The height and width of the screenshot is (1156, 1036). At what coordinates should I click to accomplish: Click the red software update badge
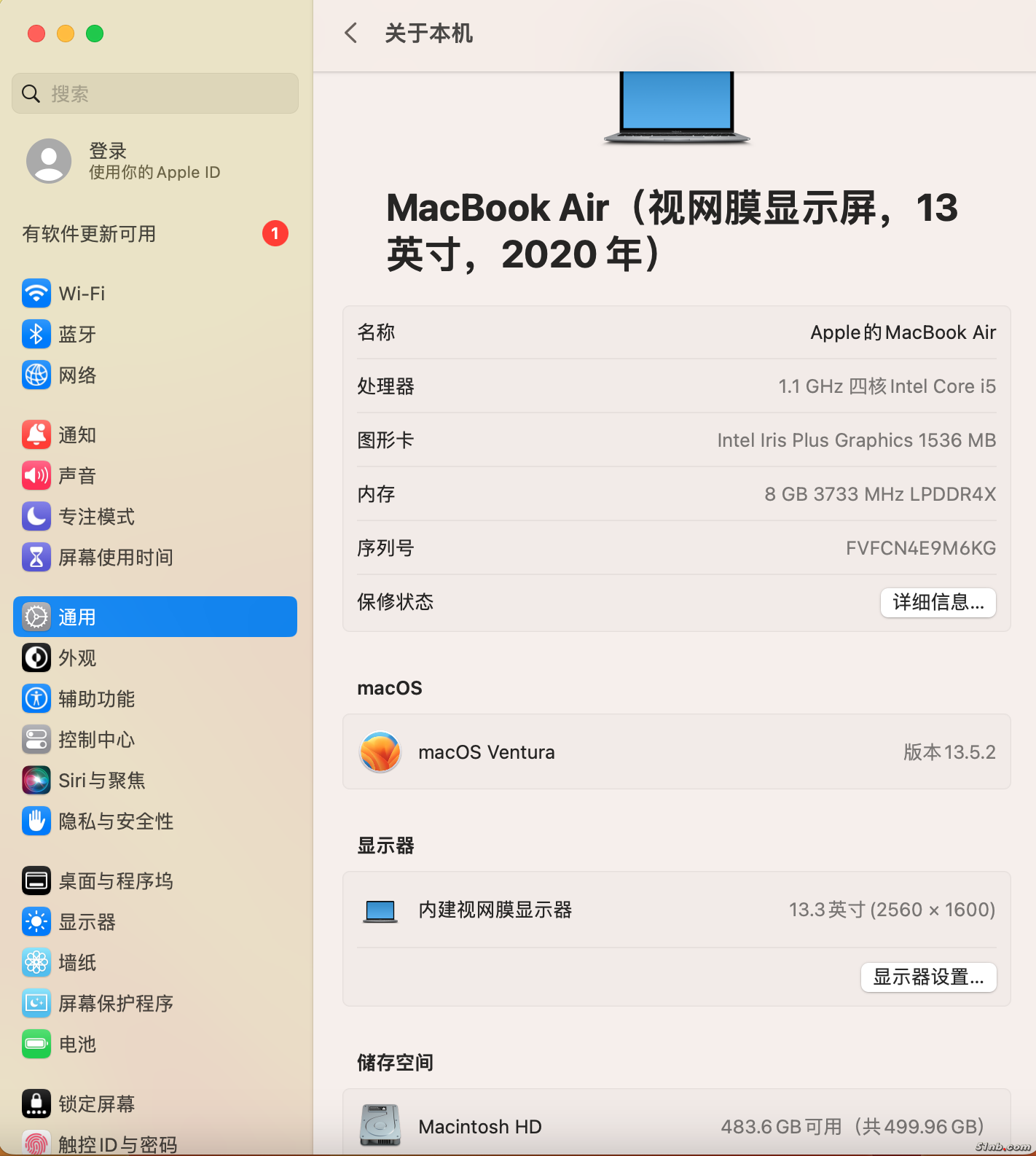(x=275, y=233)
